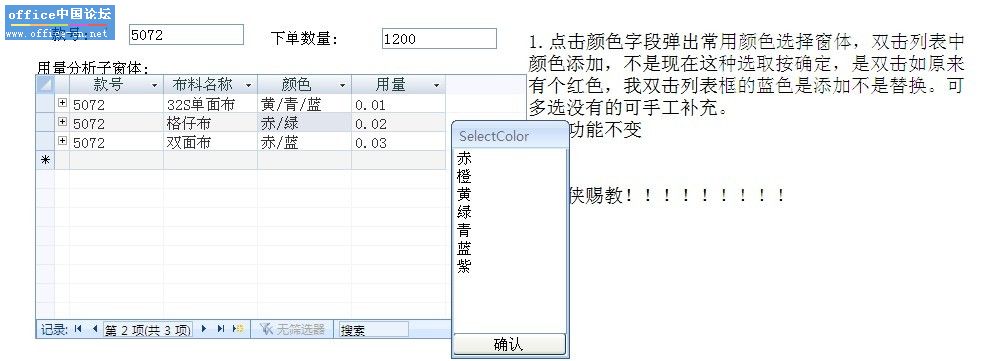Image resolution: width=990 pixels, height=361 pixels.
Task: Go to next record arrow
Action: [x=204, y=329]
